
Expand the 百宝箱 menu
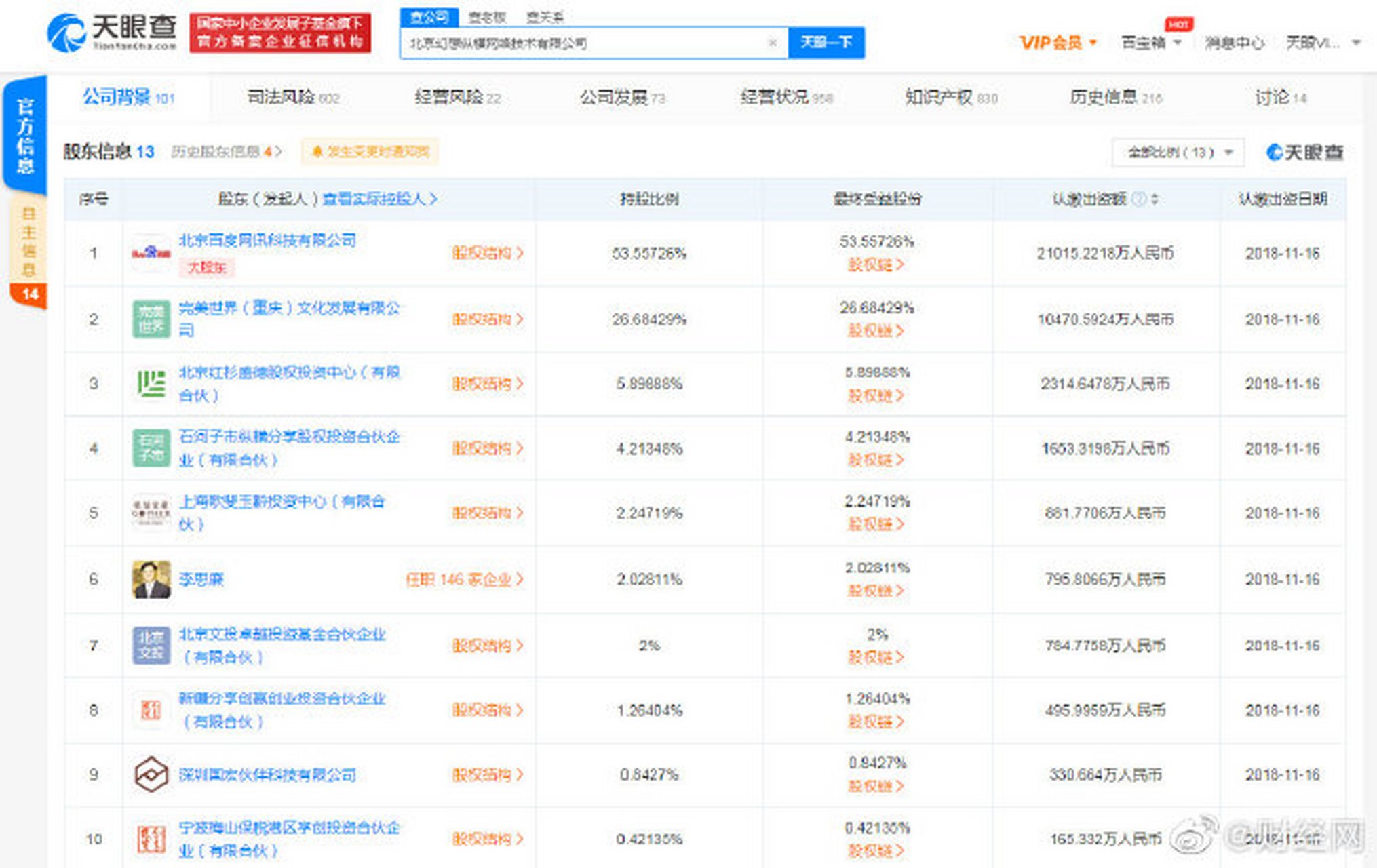coord(1151,43)
